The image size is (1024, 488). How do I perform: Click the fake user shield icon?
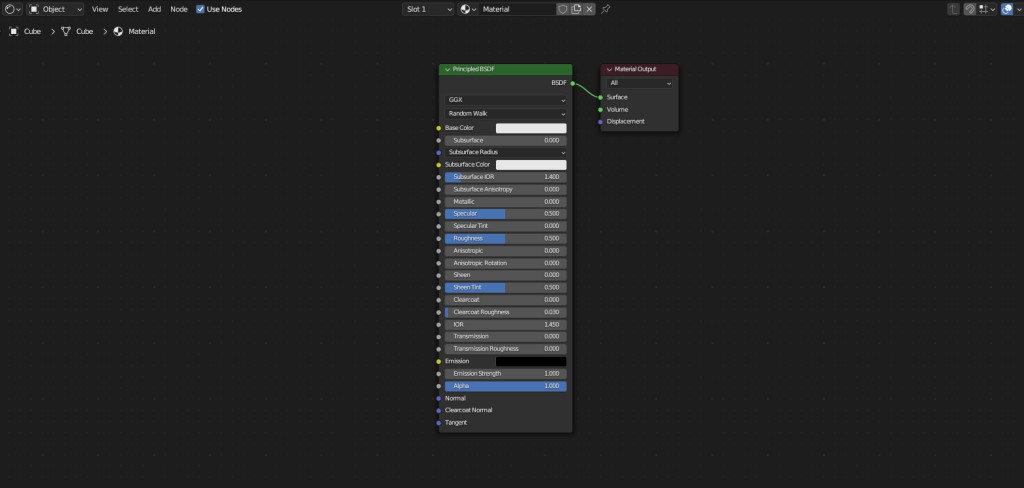pos(563,9)
